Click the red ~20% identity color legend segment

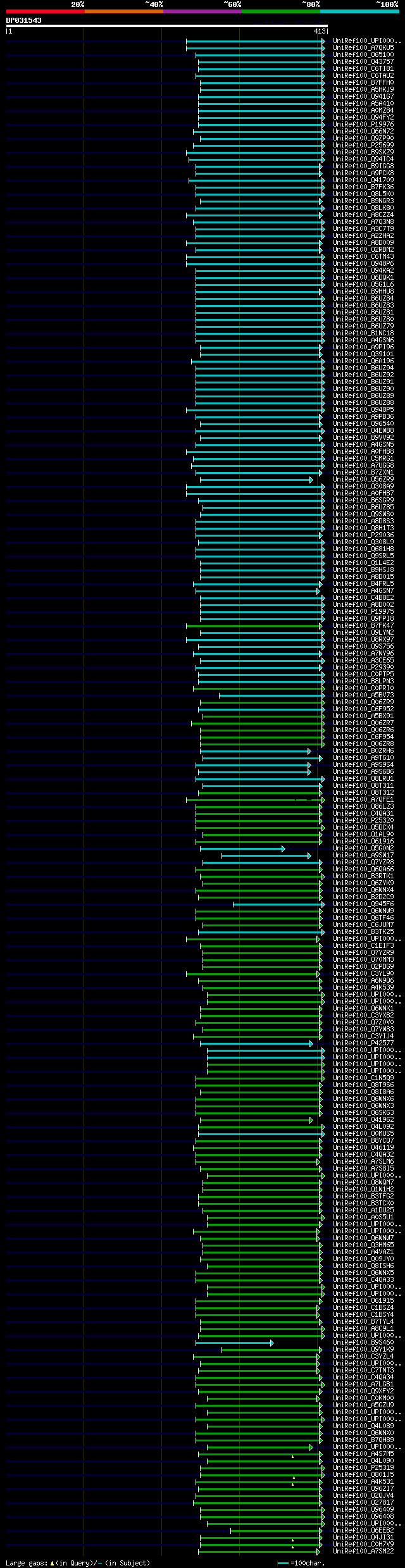click(x=46, y=11)
